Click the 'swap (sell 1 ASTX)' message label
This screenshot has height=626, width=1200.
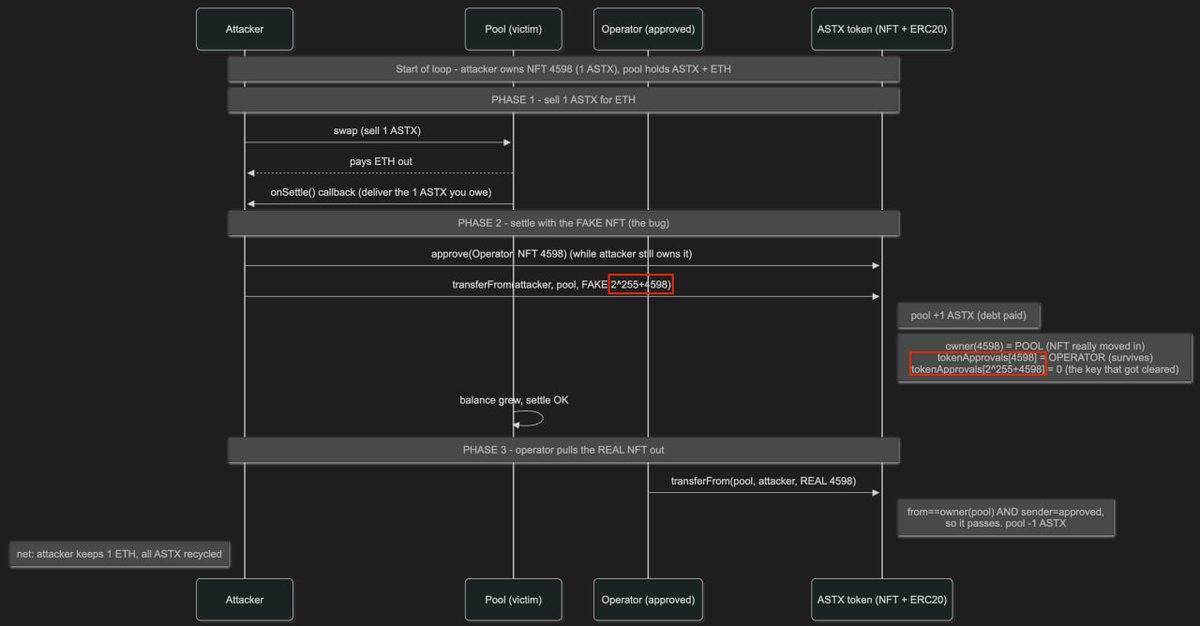(x=378, y=130)
